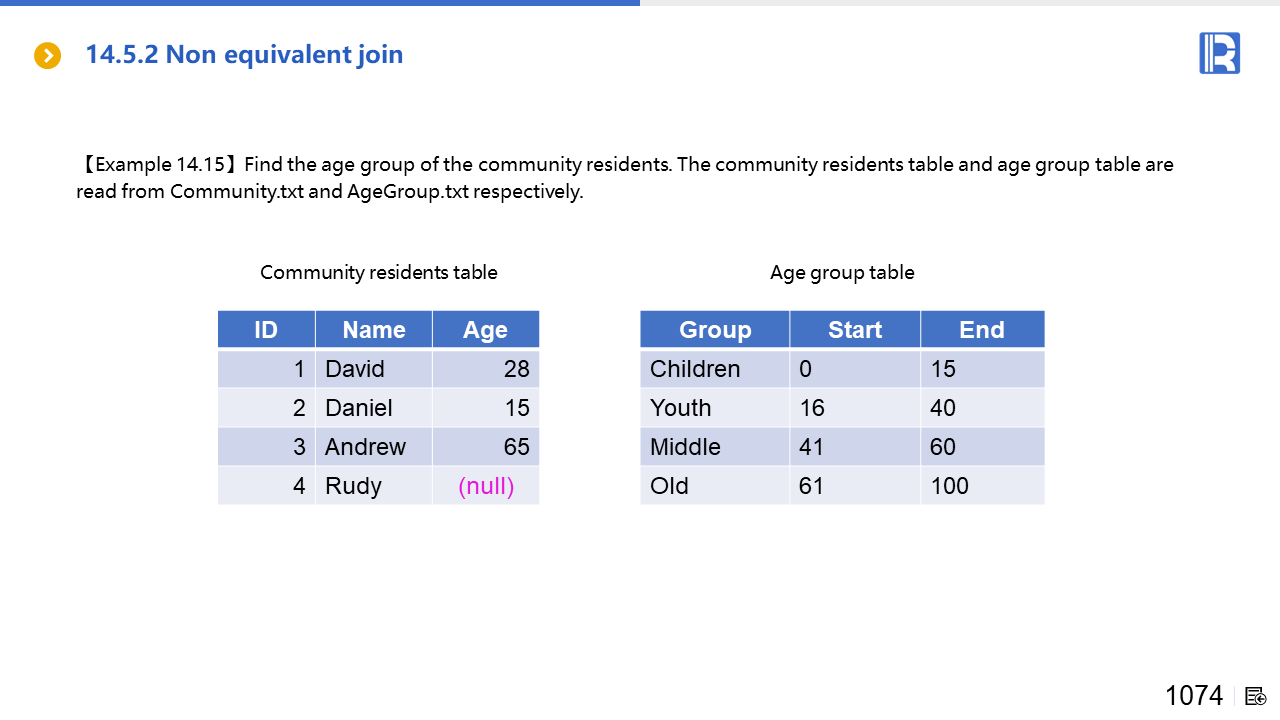Click the Example 14.15 description text

[x=625, y=177]
